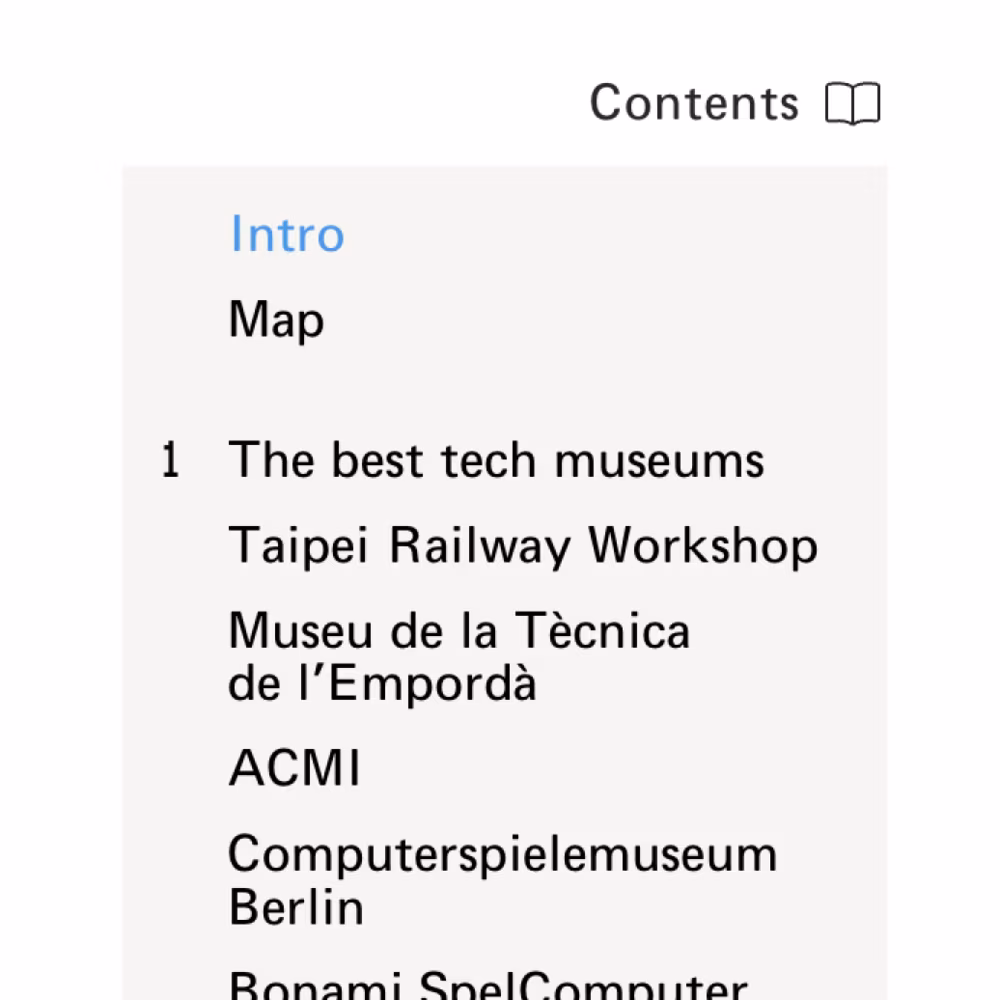Open "The best tech museums" chapter
Image resolution: width=1000 pixels, height=1000 pixels.
(x=496, y=461)
